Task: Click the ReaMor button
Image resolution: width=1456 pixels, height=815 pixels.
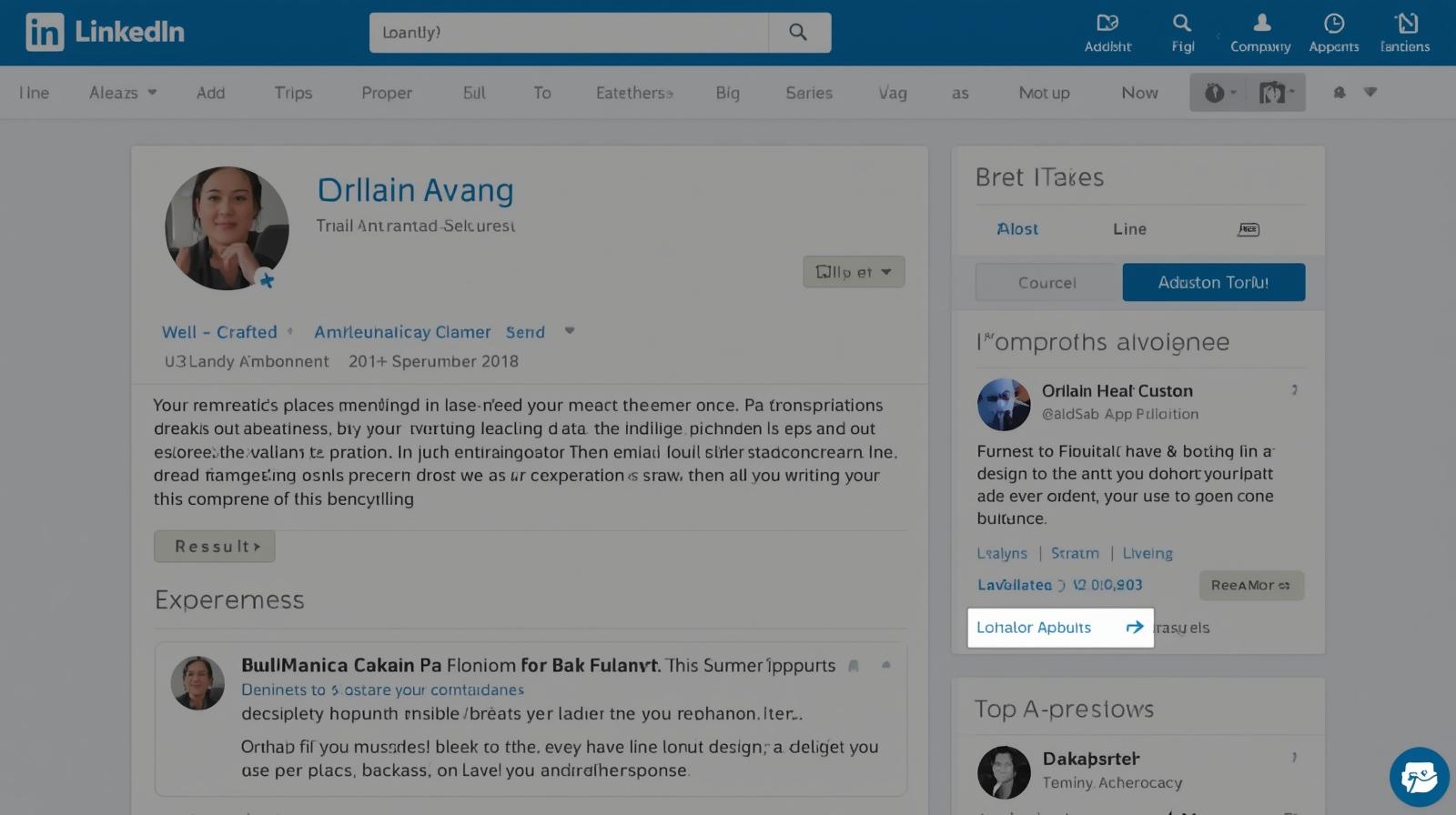Action: (1251, 585)
